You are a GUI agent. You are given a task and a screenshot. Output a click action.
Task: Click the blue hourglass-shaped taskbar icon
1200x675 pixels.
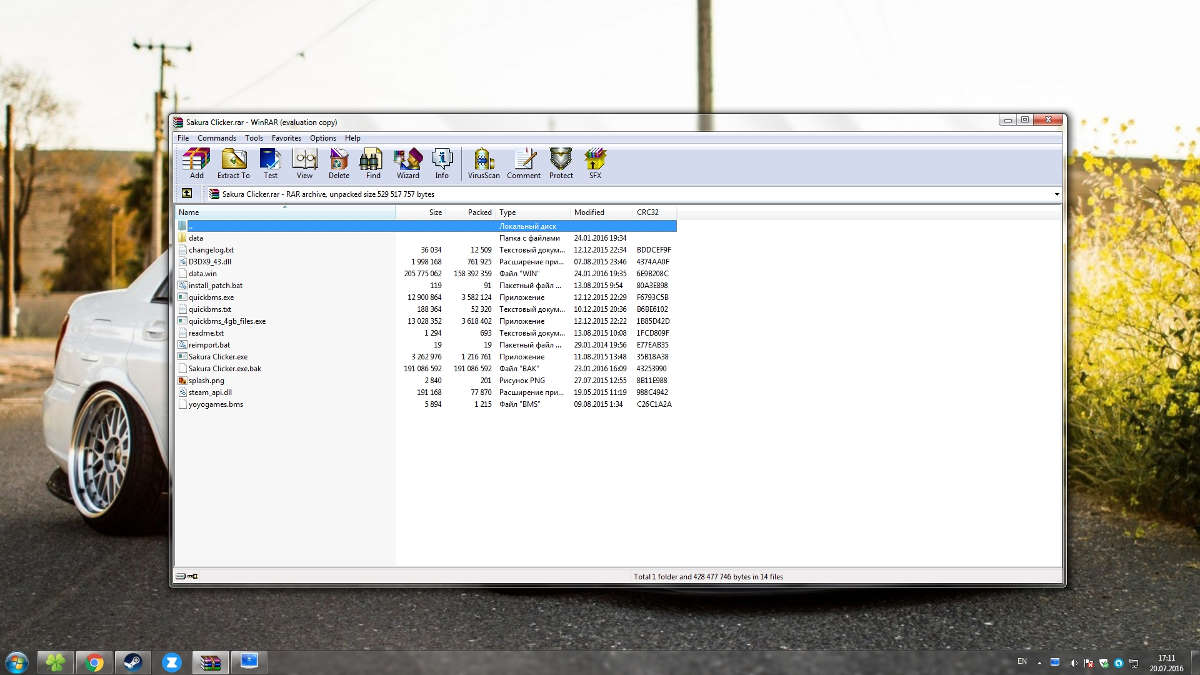tap(171, 662)
